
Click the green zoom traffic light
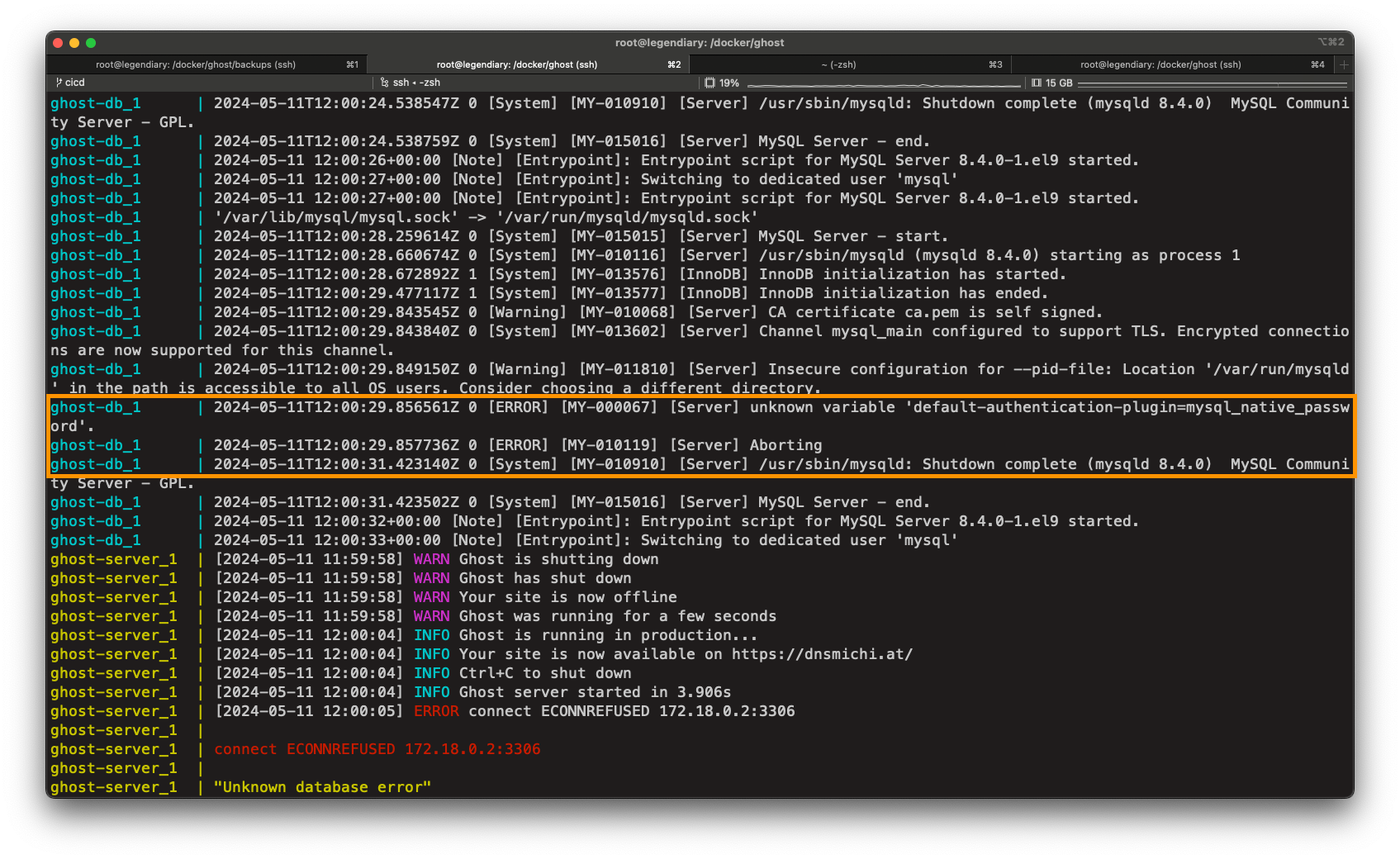(x=91, y=41)
